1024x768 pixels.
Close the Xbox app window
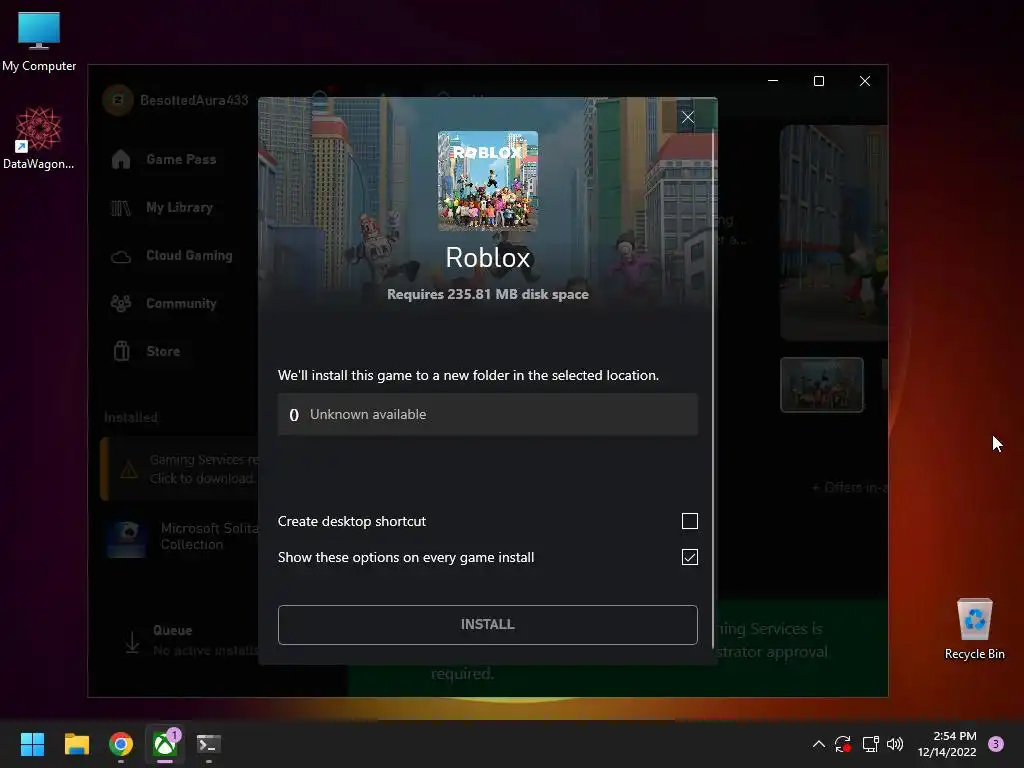coord(865,81)
